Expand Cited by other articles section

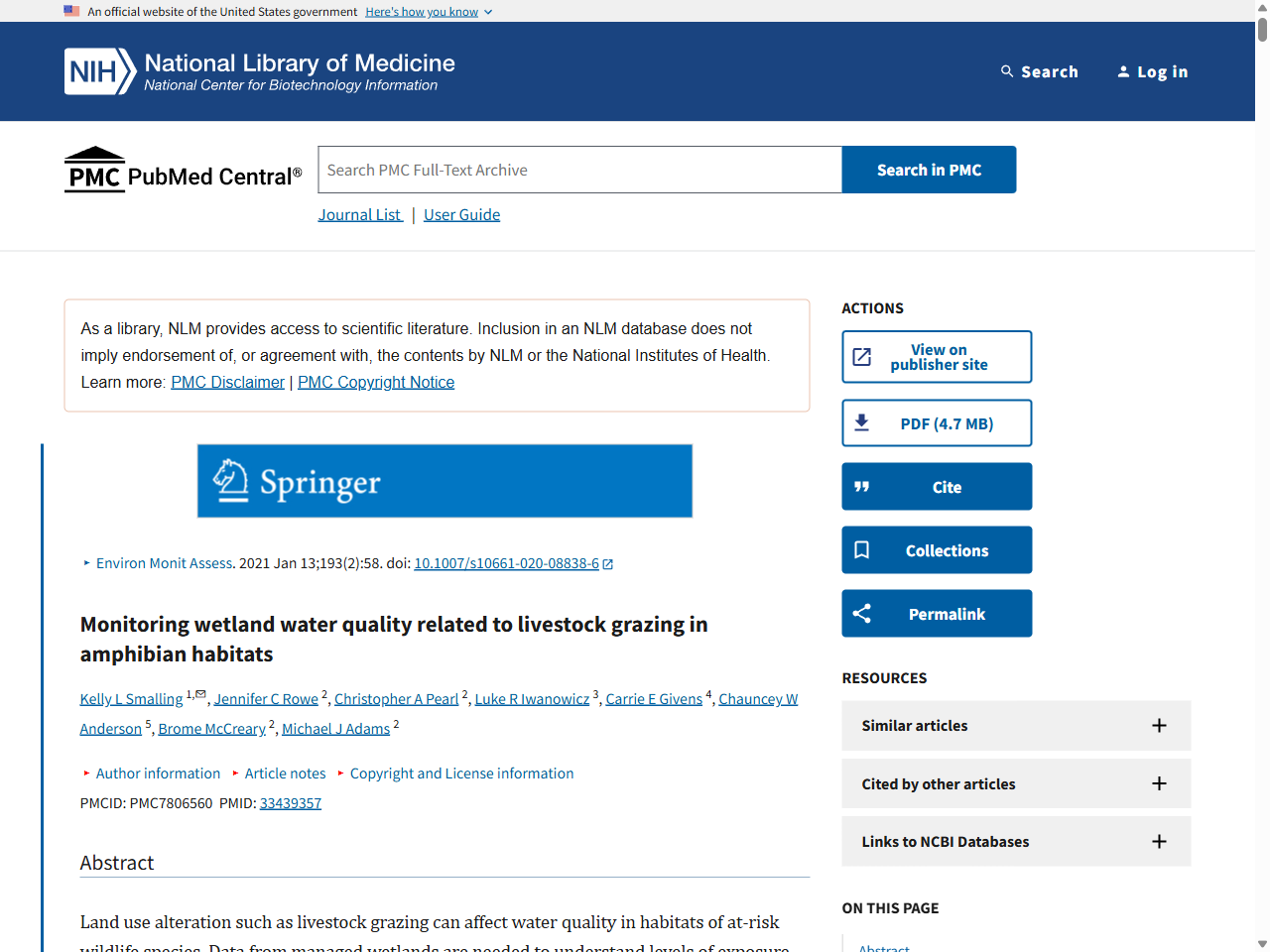coord(1016,783)
